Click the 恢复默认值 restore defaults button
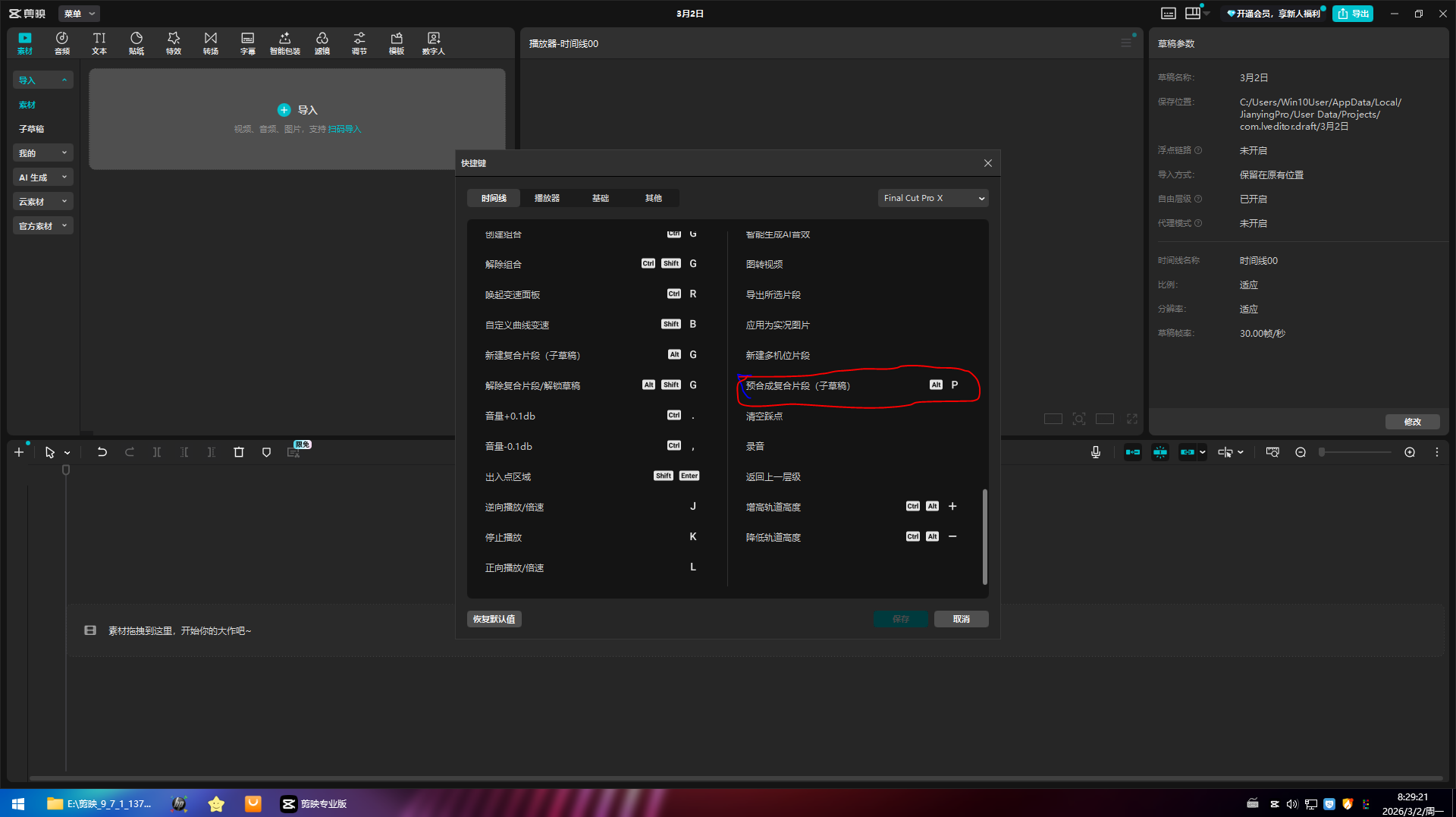This screenshot has width=1456, height=817. [x=494, y=619]
